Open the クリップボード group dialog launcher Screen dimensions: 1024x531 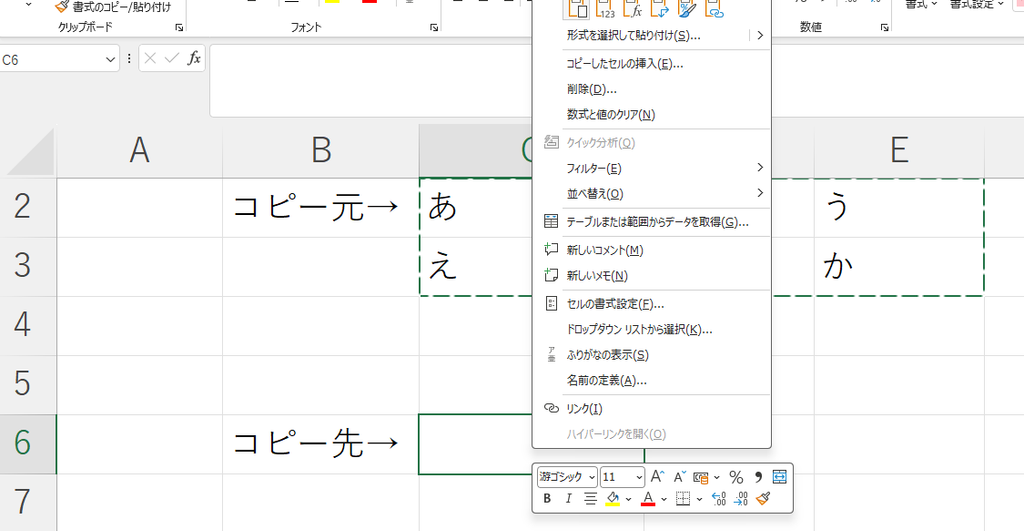click(x=179, y=27)
